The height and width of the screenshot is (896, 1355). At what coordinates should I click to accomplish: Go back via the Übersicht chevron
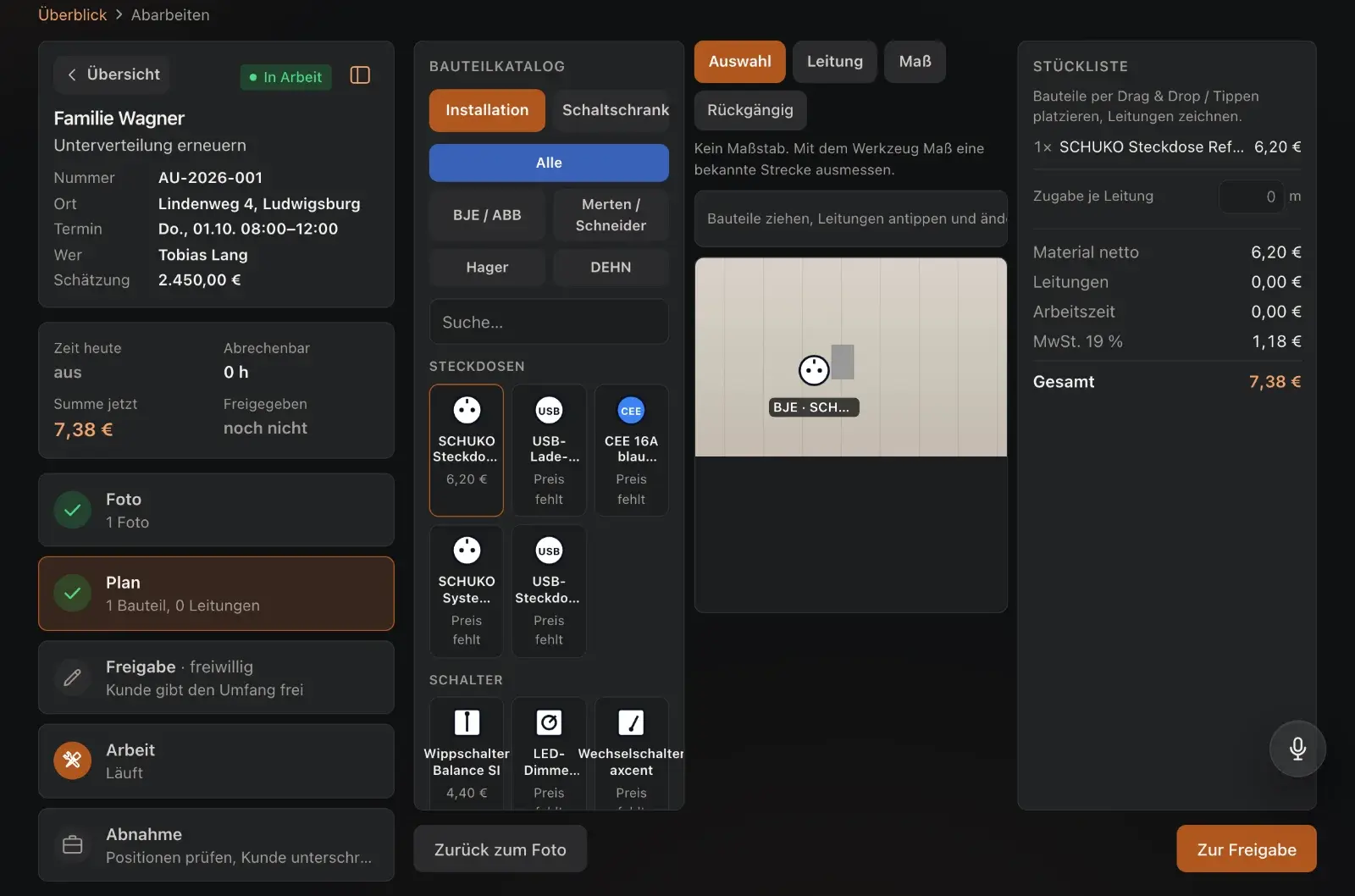click(113, 75)
